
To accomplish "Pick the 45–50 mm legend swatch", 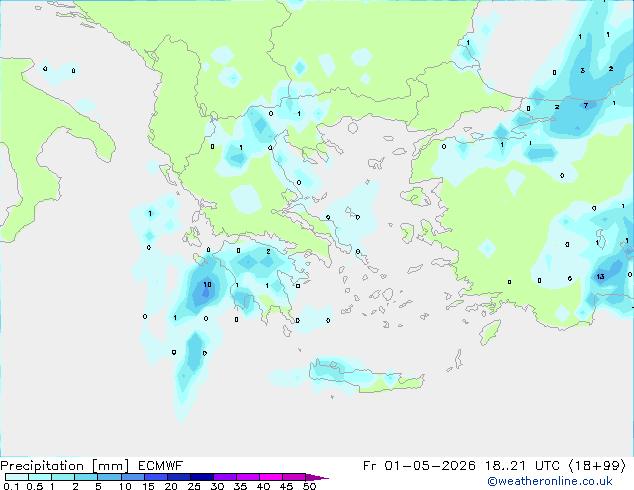I will click(294, 477).
